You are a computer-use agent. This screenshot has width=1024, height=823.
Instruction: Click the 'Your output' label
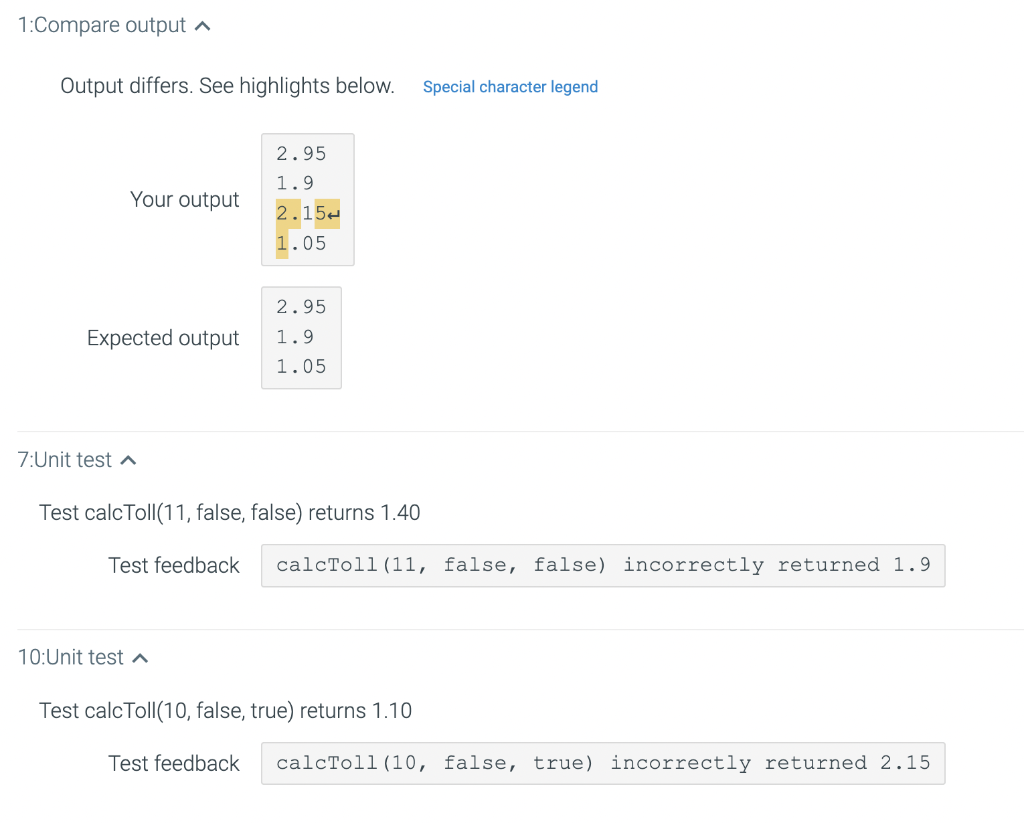(x=184, y=199)
